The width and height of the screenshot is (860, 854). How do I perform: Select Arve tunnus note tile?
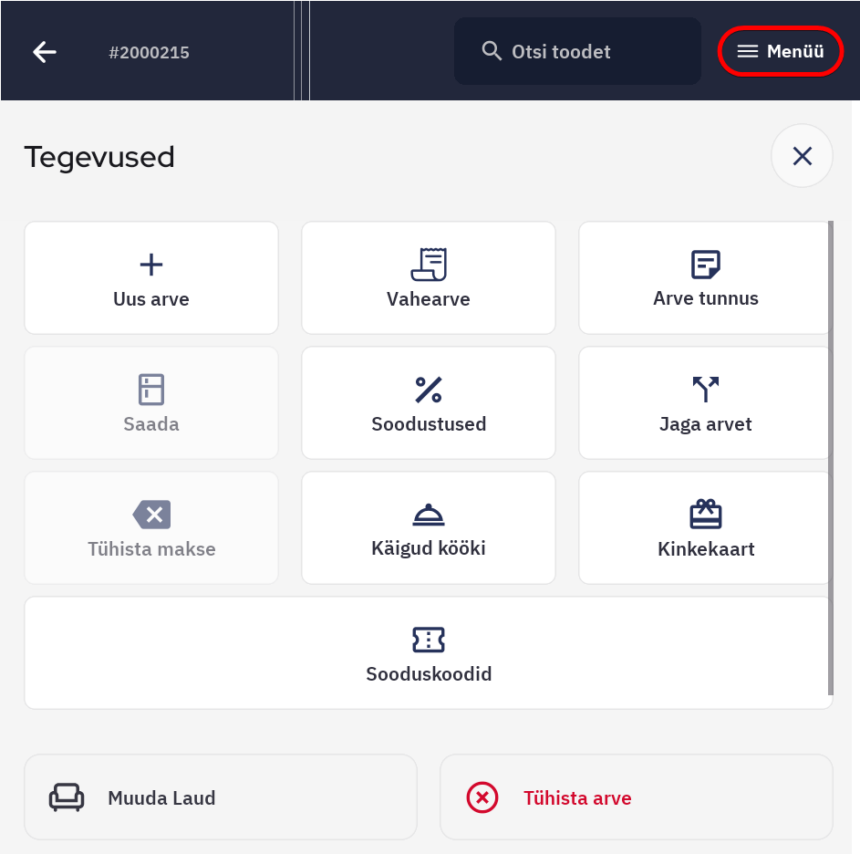[x=705, y=278]
